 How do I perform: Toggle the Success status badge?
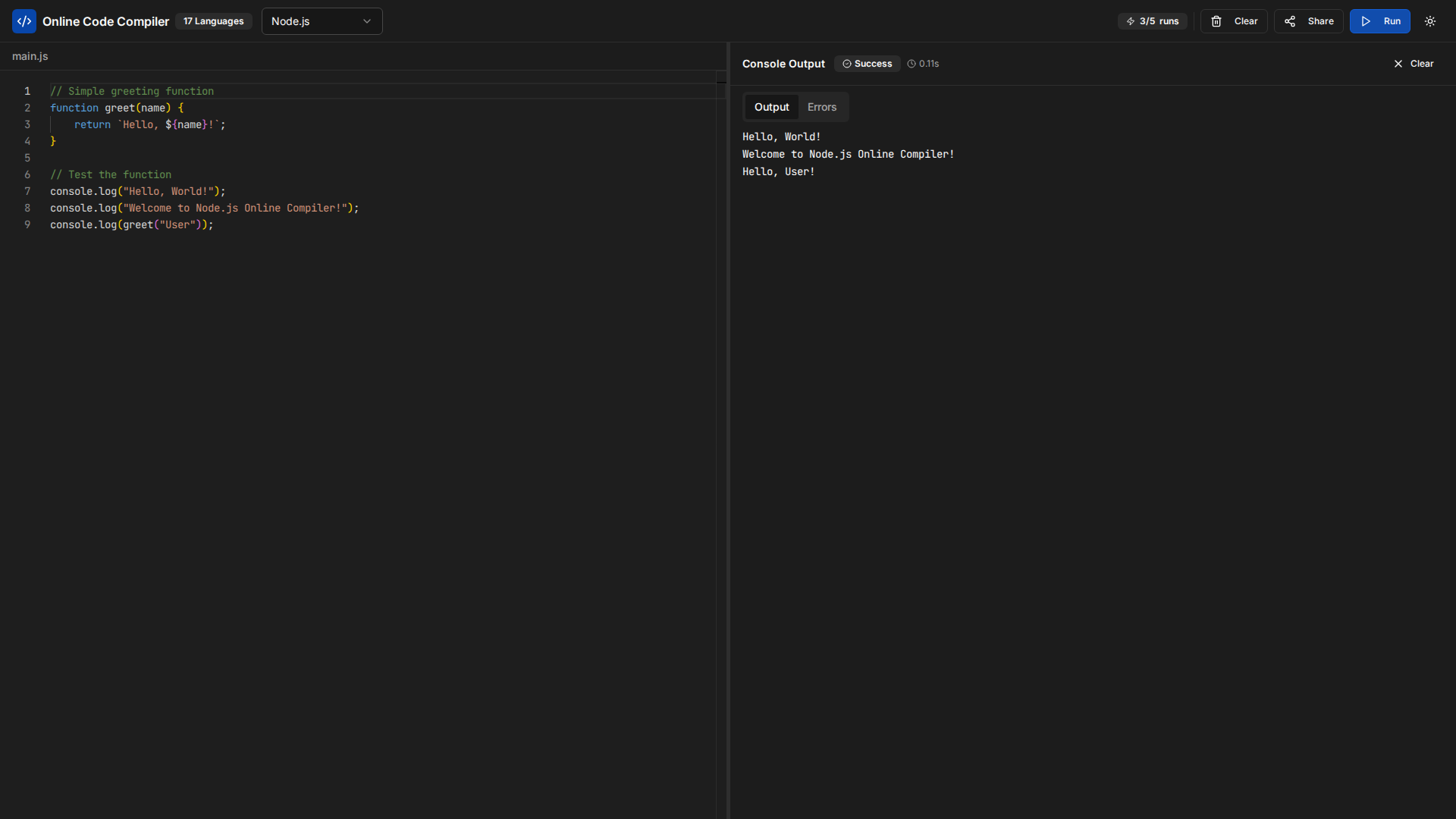pos(867,64)
